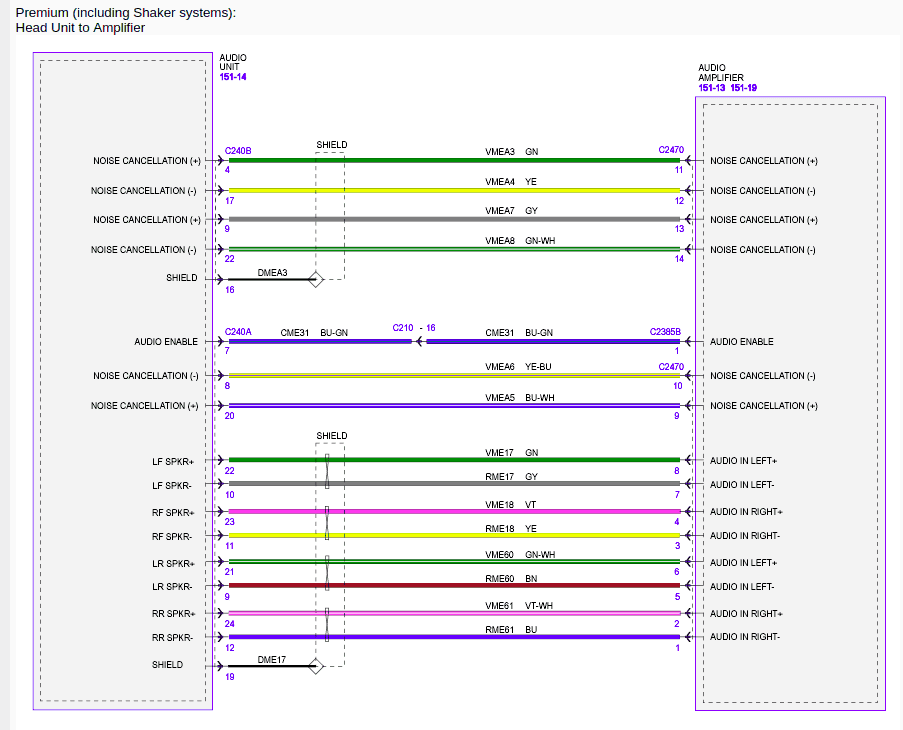Click the LF SPKR- pin label
903x730 pixels.
(x=172, y=486)
